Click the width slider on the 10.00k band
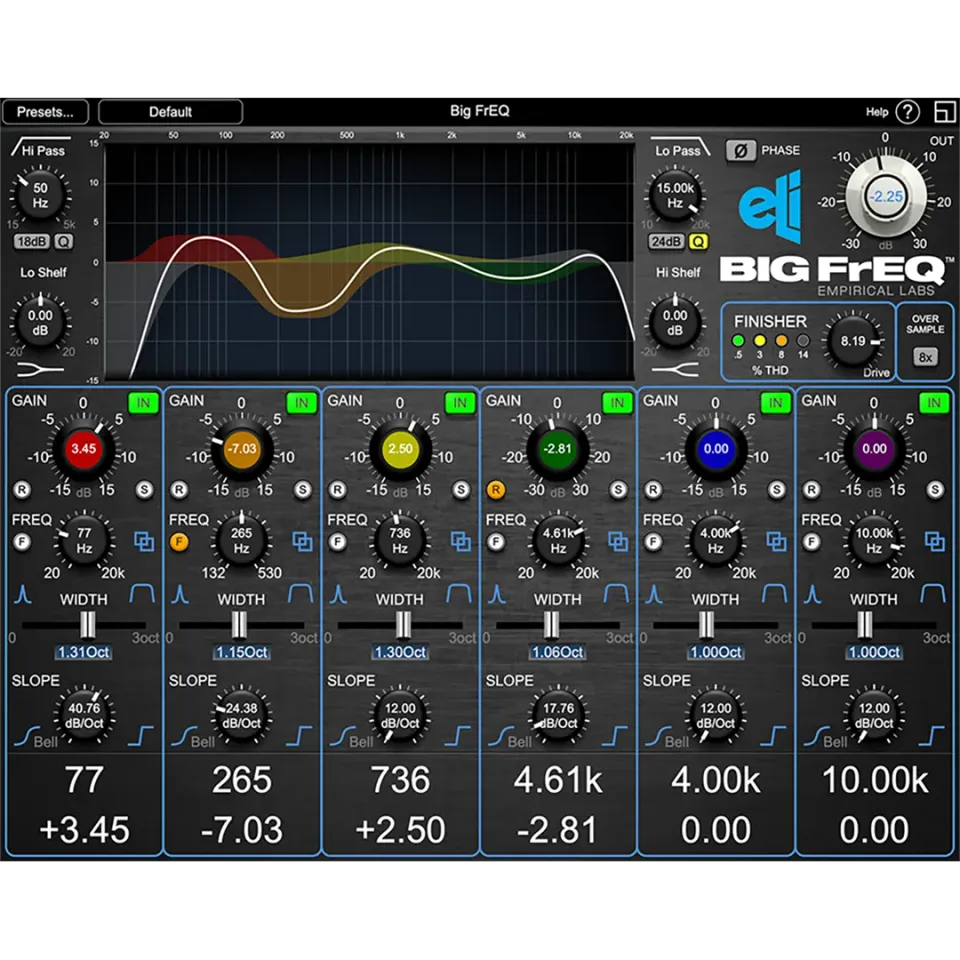Image resolution: width=960 pixels, height=960 pixels. point(864,624)
